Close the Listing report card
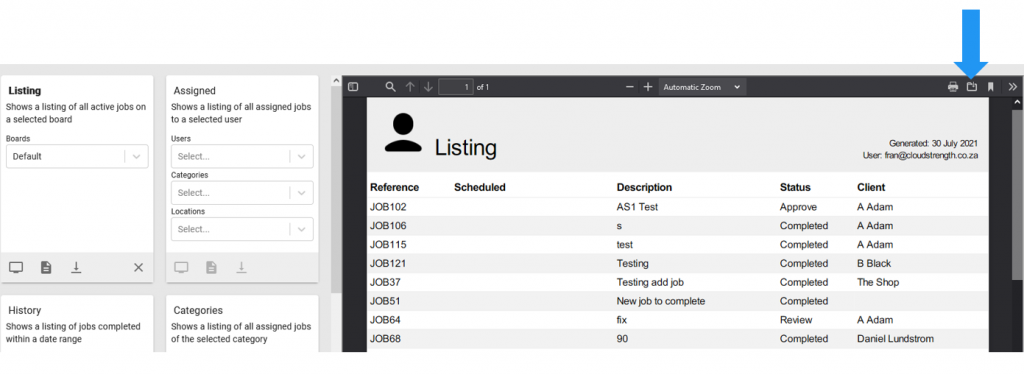The image size is (1024, 375). (138, 267)
